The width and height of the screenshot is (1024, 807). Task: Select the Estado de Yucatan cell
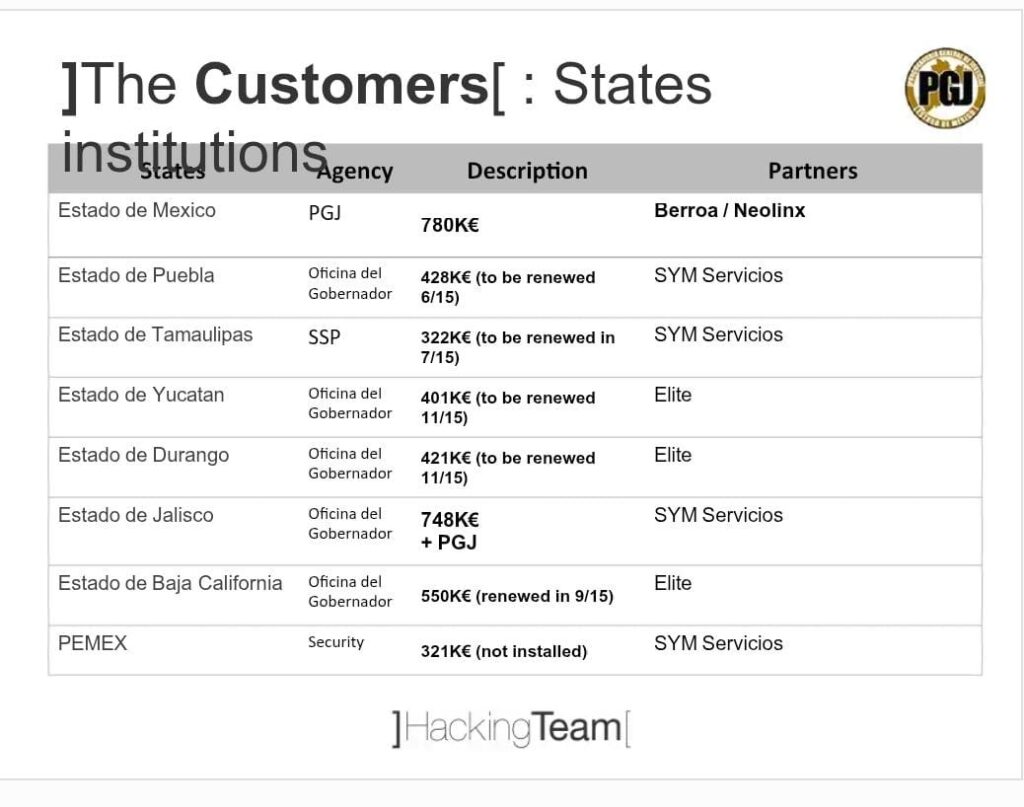pos(141,395)
